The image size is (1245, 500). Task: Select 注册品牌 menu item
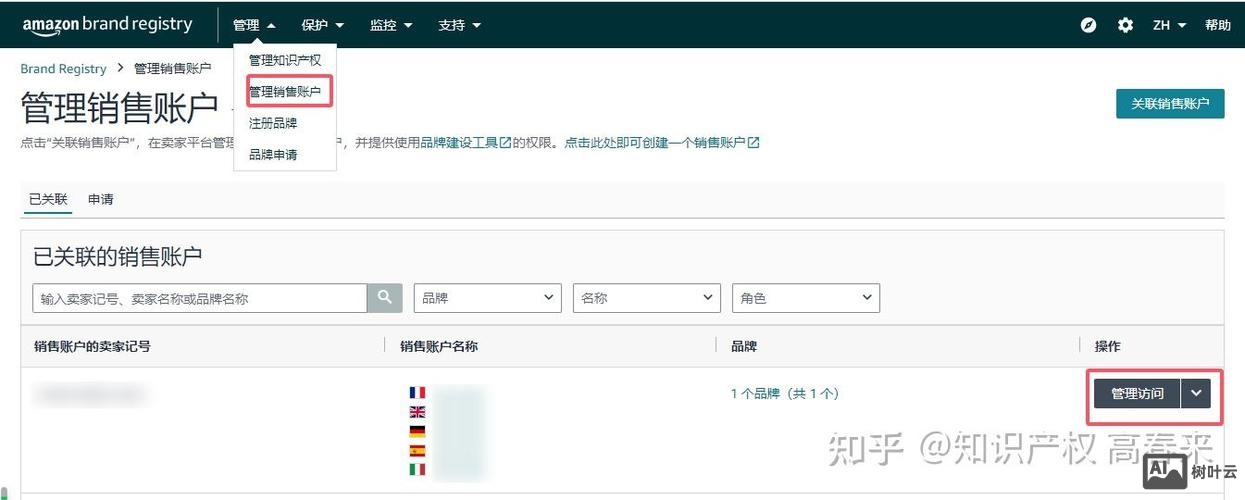[273, 123]
